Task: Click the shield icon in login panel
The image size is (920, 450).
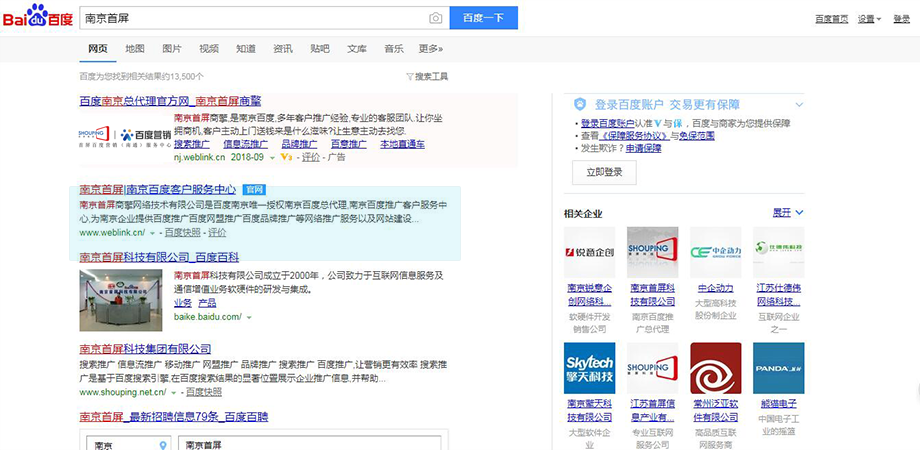Action: coord(580,104)
